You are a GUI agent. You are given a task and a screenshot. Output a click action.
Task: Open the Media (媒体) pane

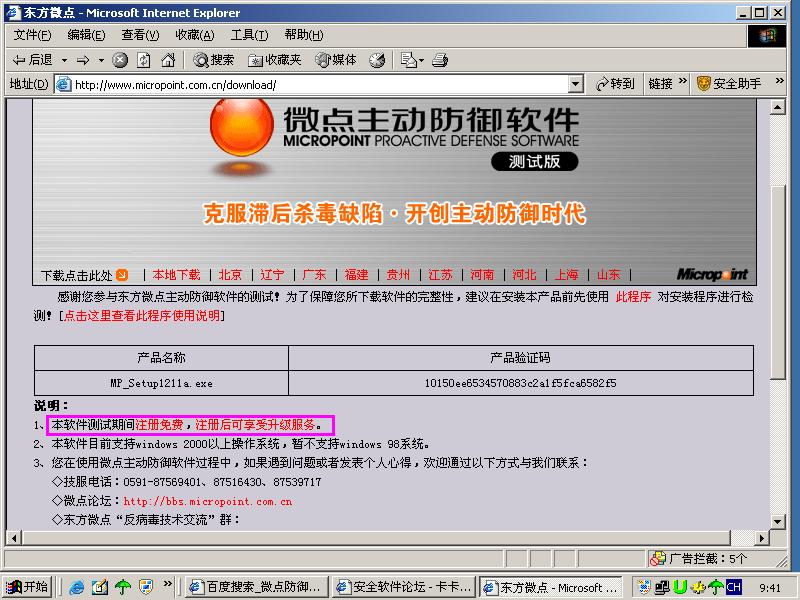pos(335,60)
